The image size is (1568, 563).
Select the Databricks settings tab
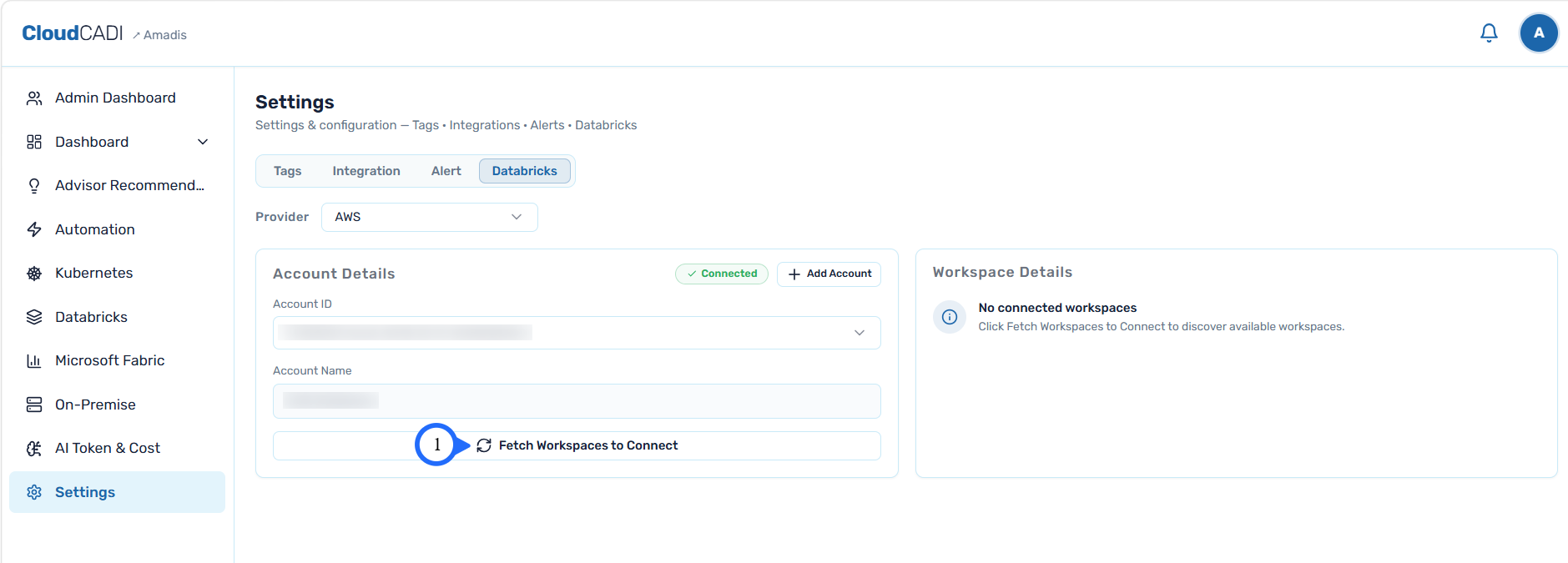point(525,171)
